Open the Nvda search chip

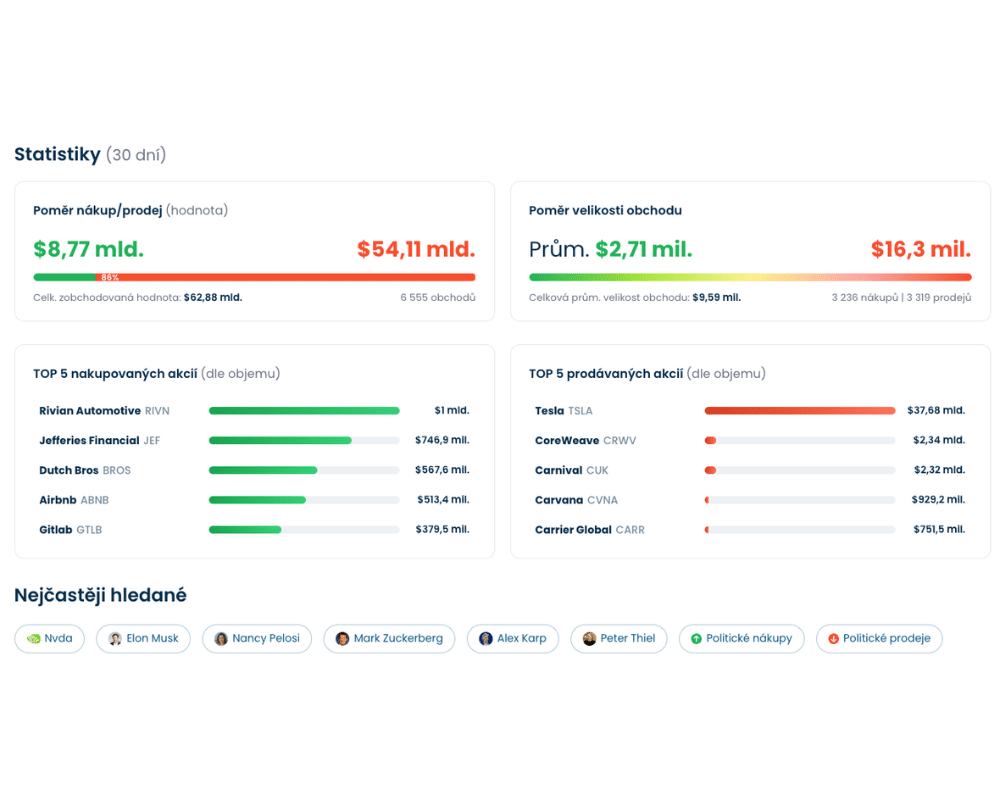[x=50, y=639]
